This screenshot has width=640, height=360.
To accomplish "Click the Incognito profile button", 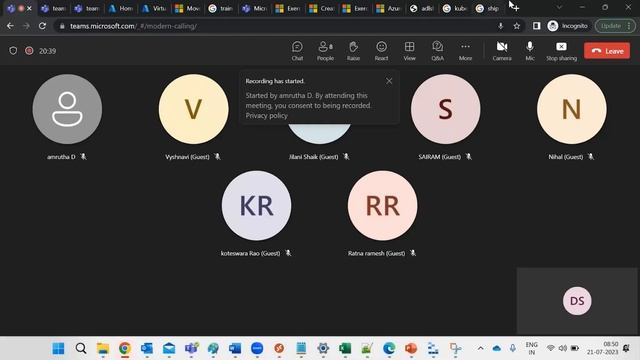I will [568, 26].
